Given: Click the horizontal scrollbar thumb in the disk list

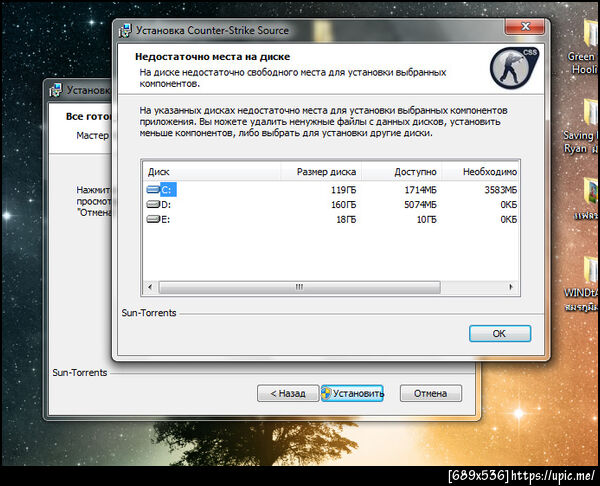Looking at the screenshot, I should pos(299,287).
